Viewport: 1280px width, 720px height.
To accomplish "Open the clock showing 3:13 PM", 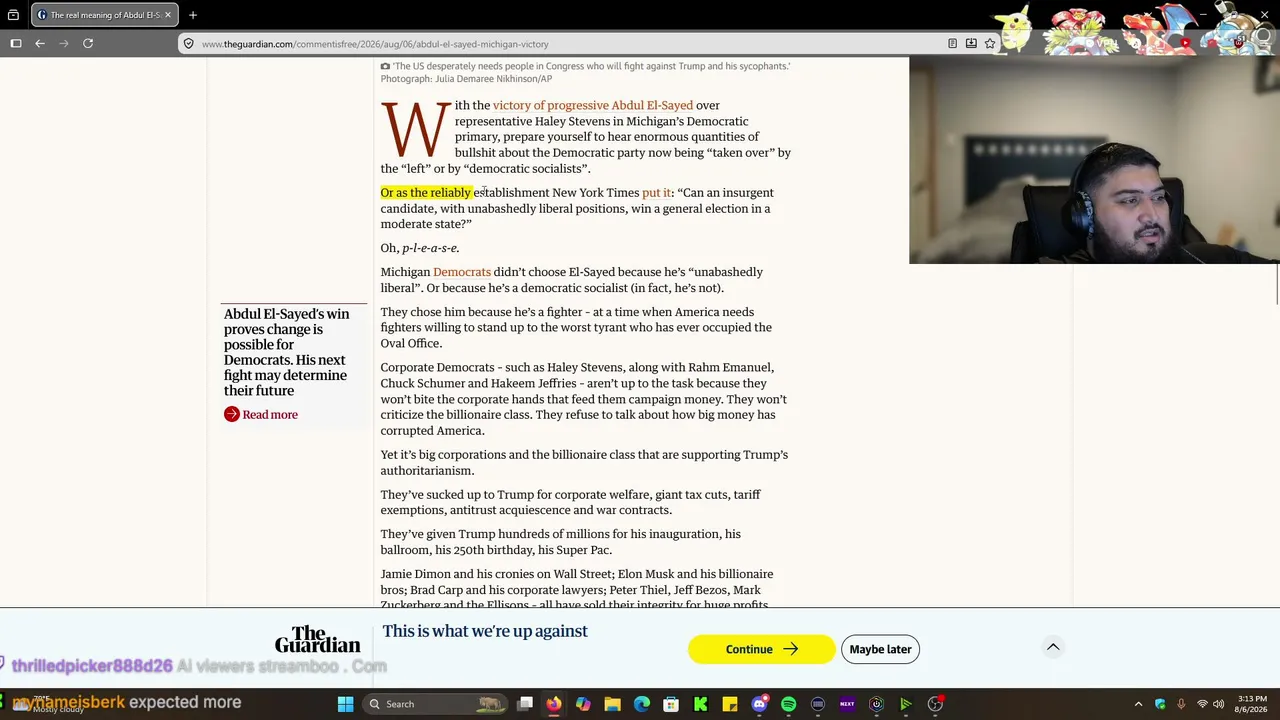I will (x=1252, y=704).
